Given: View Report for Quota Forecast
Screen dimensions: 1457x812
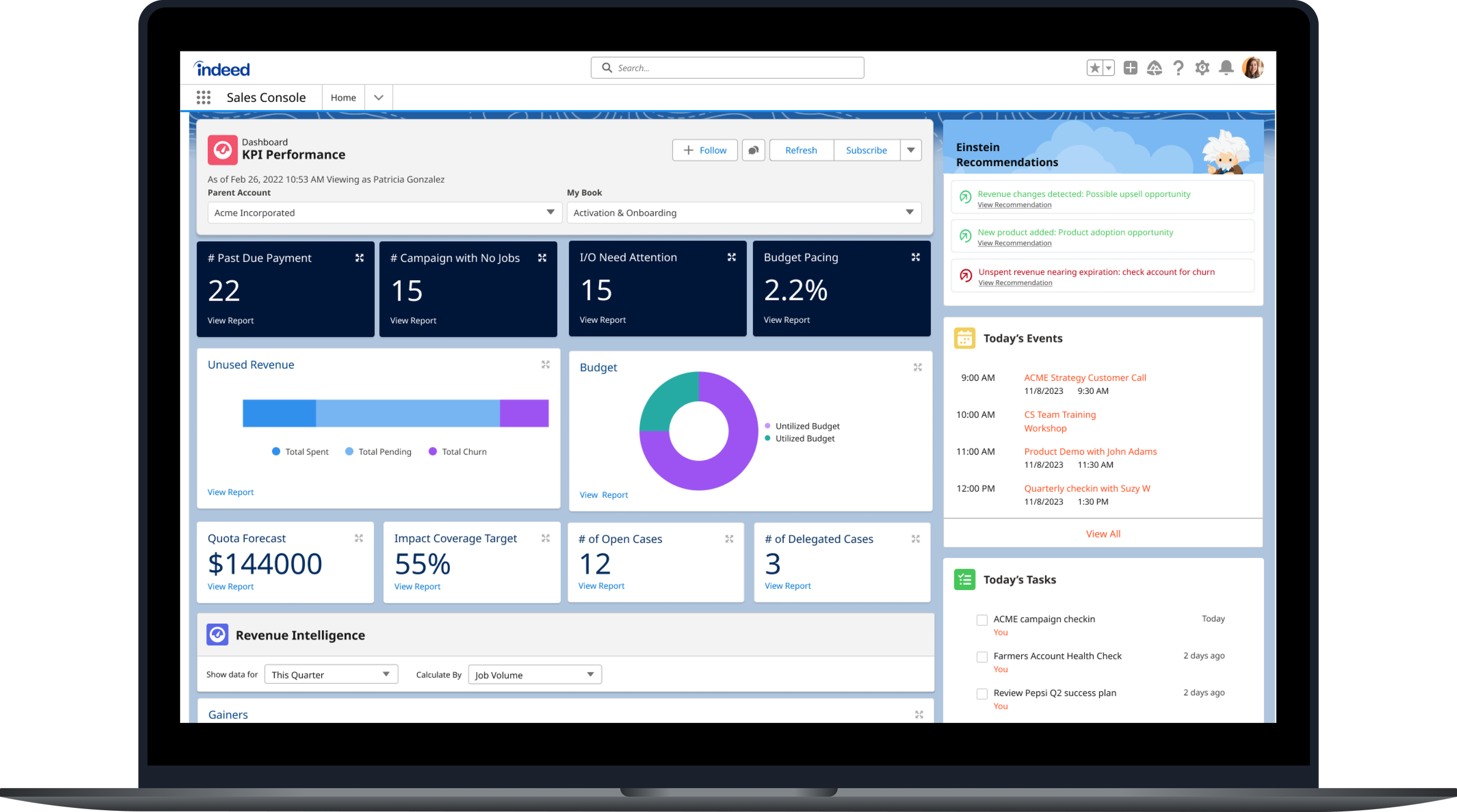Looking at the screenshot, I should click(x=230, y=586).
